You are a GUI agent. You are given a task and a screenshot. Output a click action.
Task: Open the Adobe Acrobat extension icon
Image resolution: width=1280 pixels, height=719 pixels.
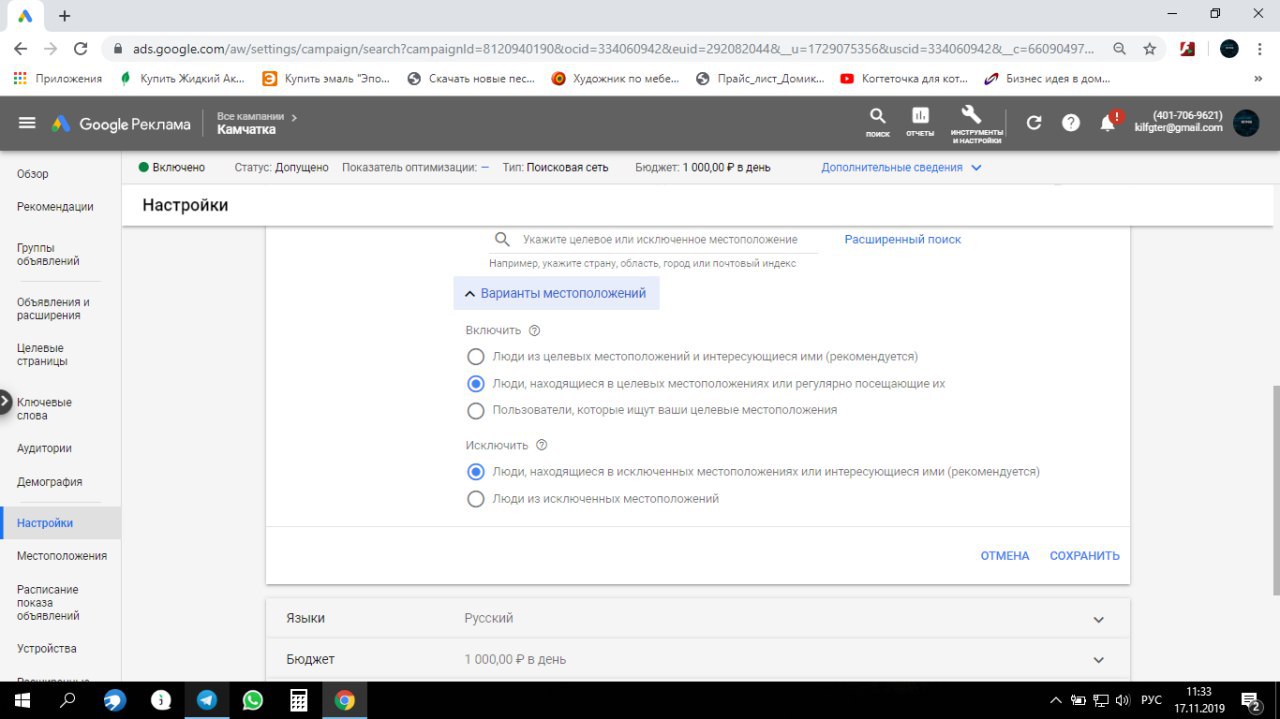click(1187, 48)
